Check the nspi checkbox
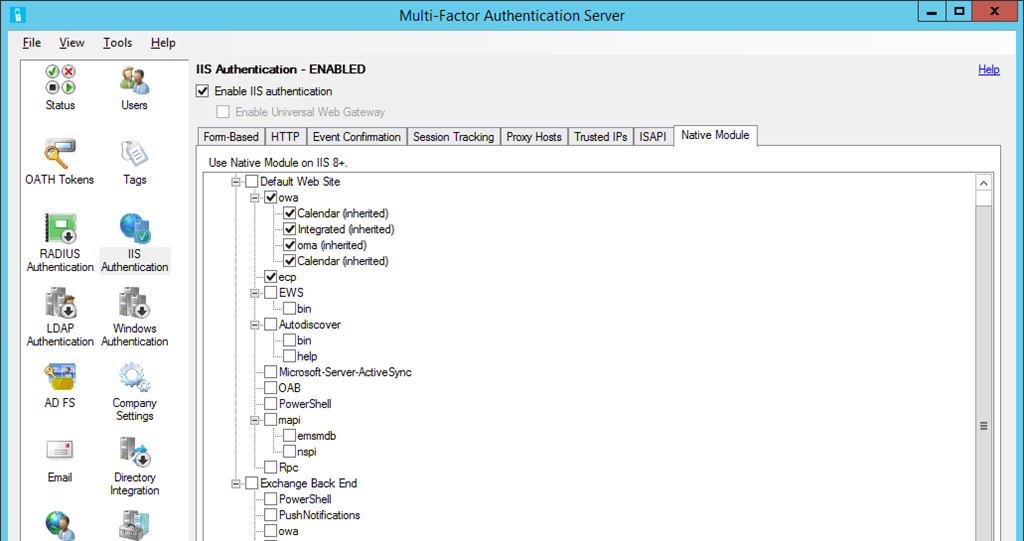1024x541 pixels. tap(289, 451)
